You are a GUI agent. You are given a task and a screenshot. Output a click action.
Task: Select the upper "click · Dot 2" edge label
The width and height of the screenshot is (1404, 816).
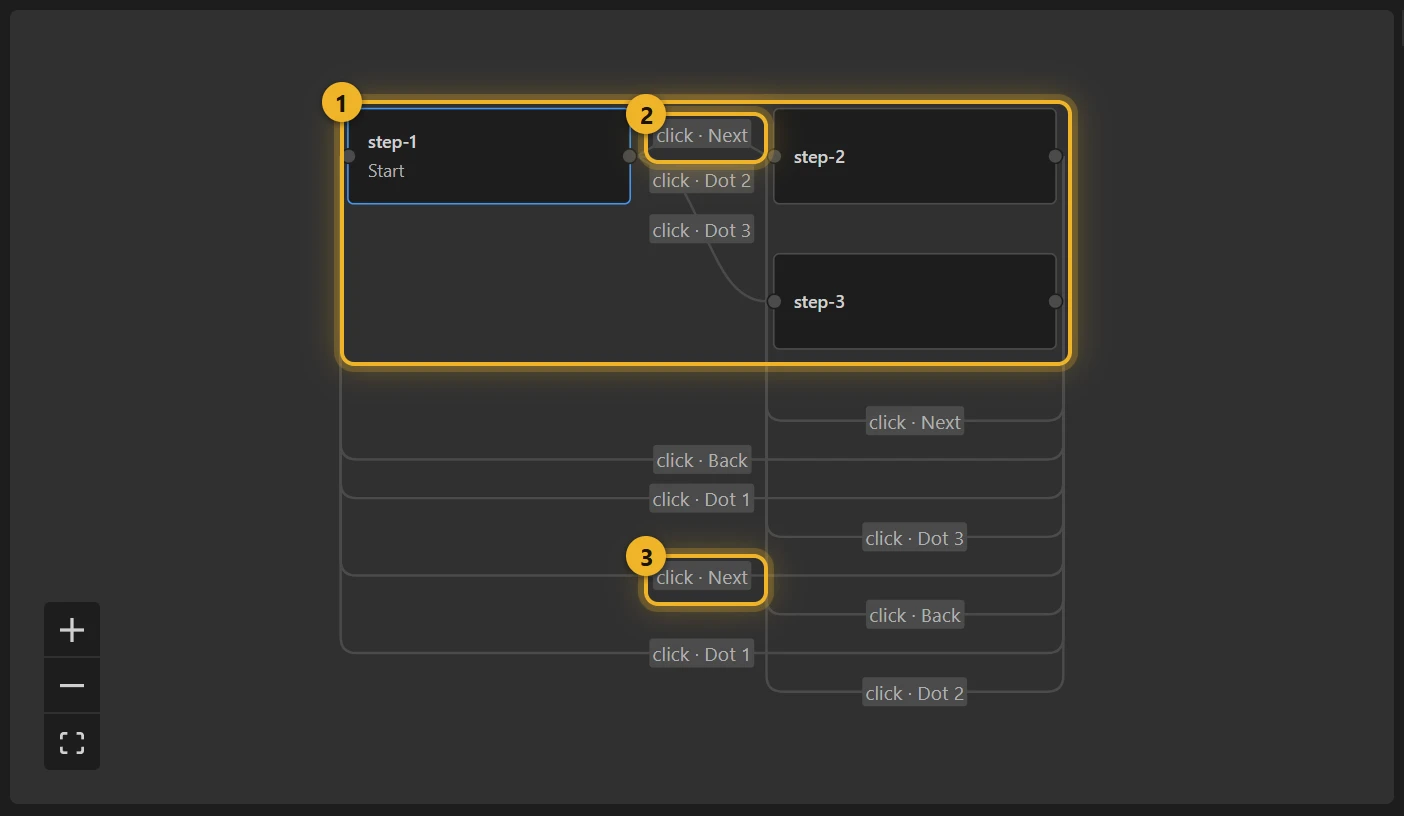[x=702, y=181]
